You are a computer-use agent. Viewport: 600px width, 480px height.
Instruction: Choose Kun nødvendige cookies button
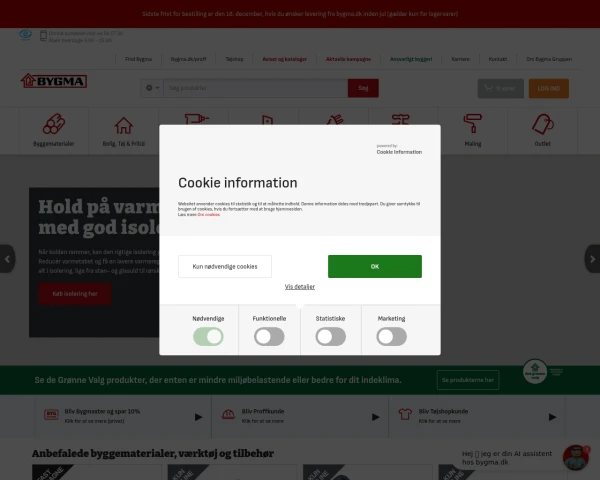point(225,266)
